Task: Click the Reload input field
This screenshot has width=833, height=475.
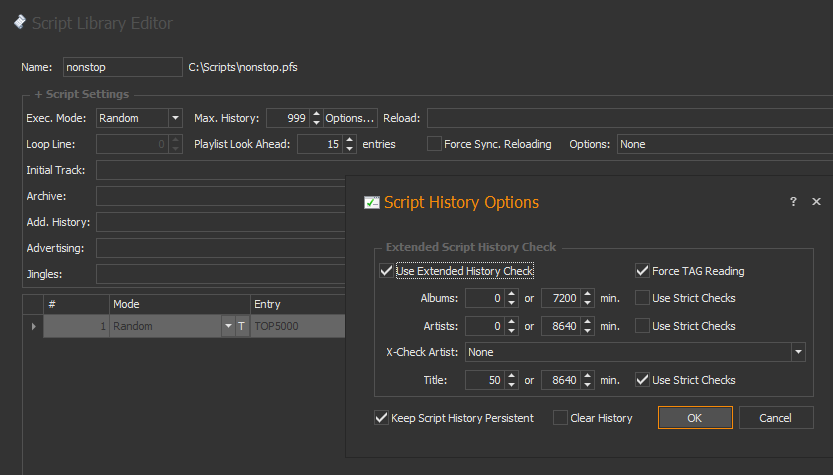Action: pos(630,118)
